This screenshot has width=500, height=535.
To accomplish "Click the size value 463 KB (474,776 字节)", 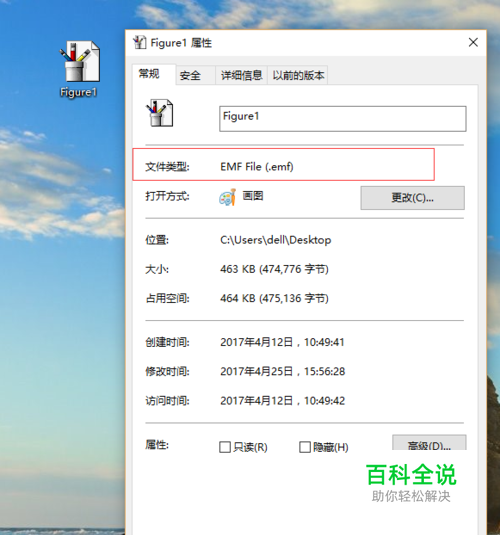I will [274, 269].
